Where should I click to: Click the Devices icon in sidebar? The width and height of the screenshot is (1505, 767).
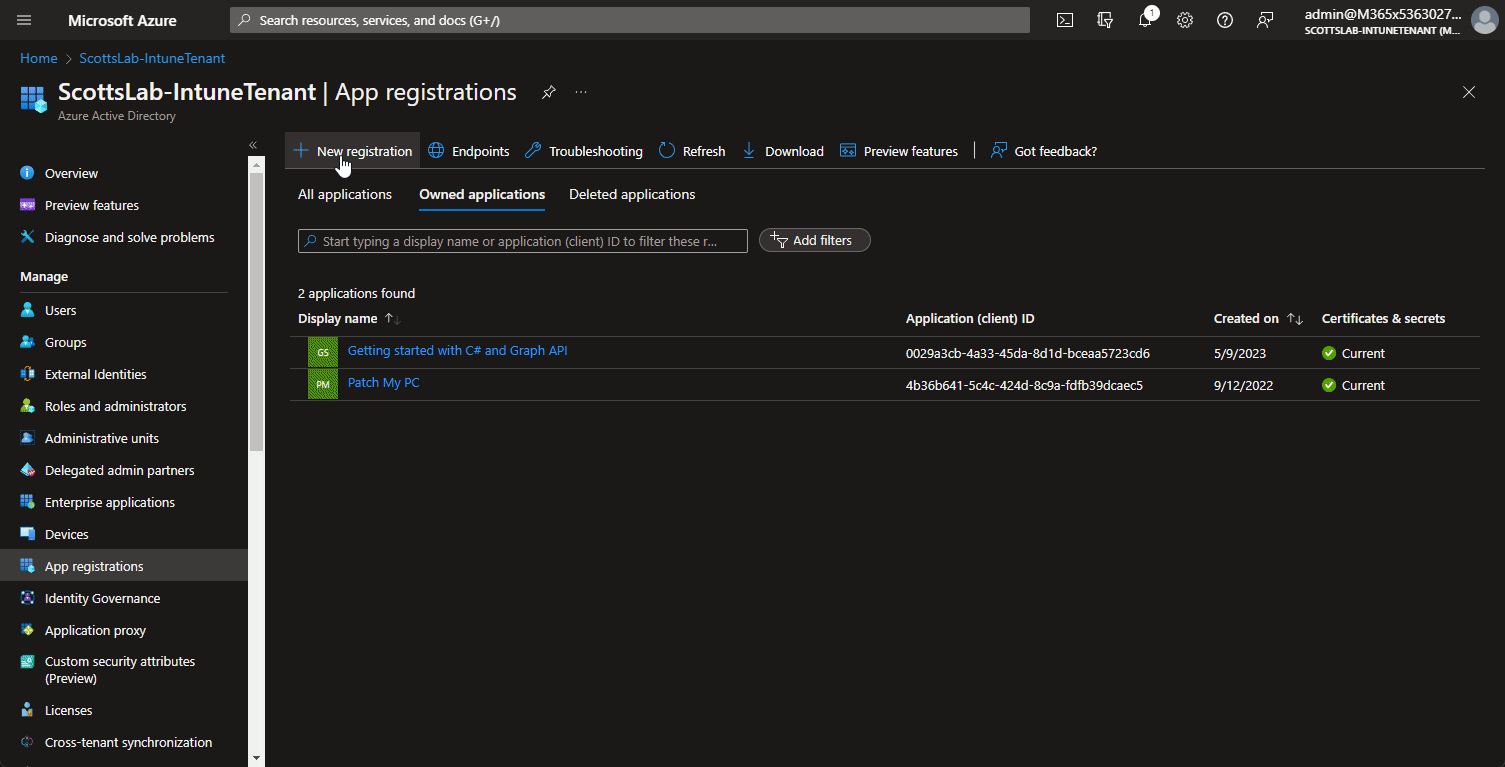coord(28,534)
